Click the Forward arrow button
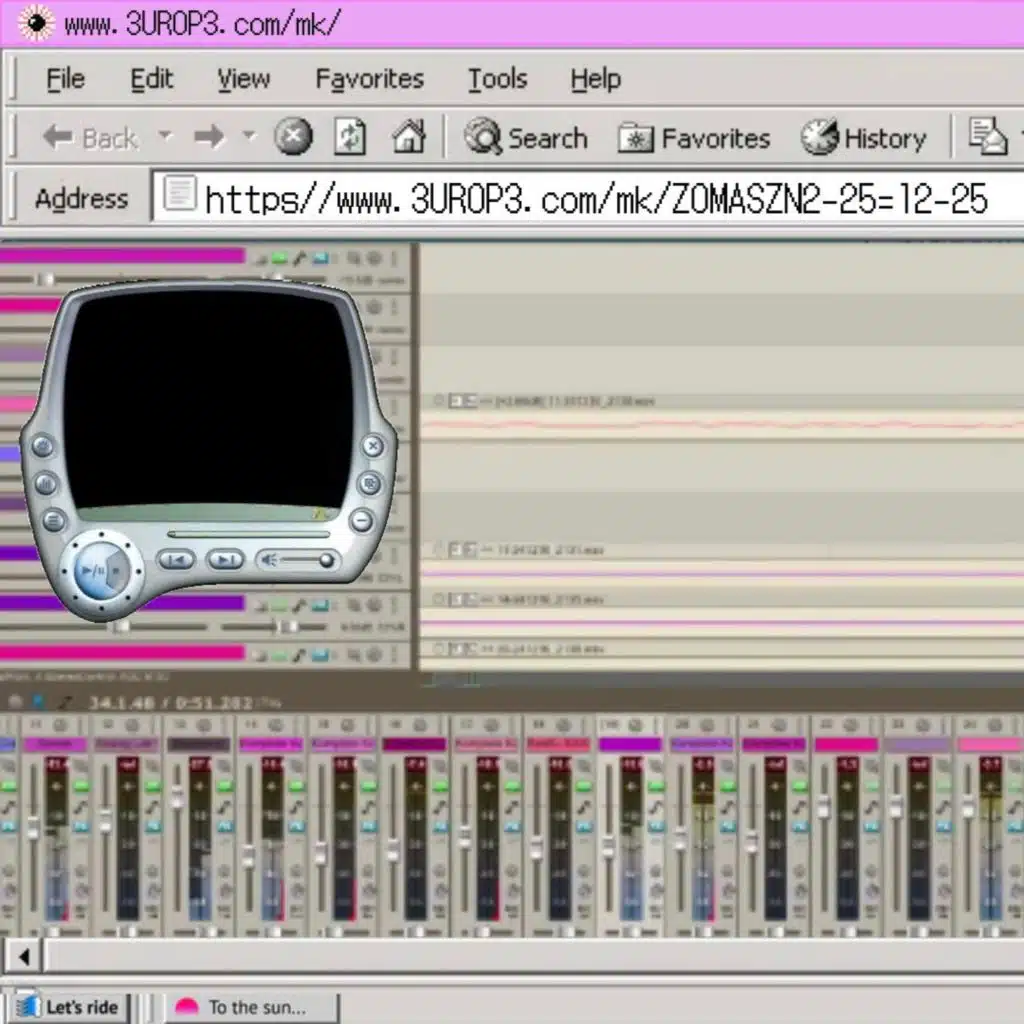The height and width of the screenshot is (1024, 1024). coord(209,137)
